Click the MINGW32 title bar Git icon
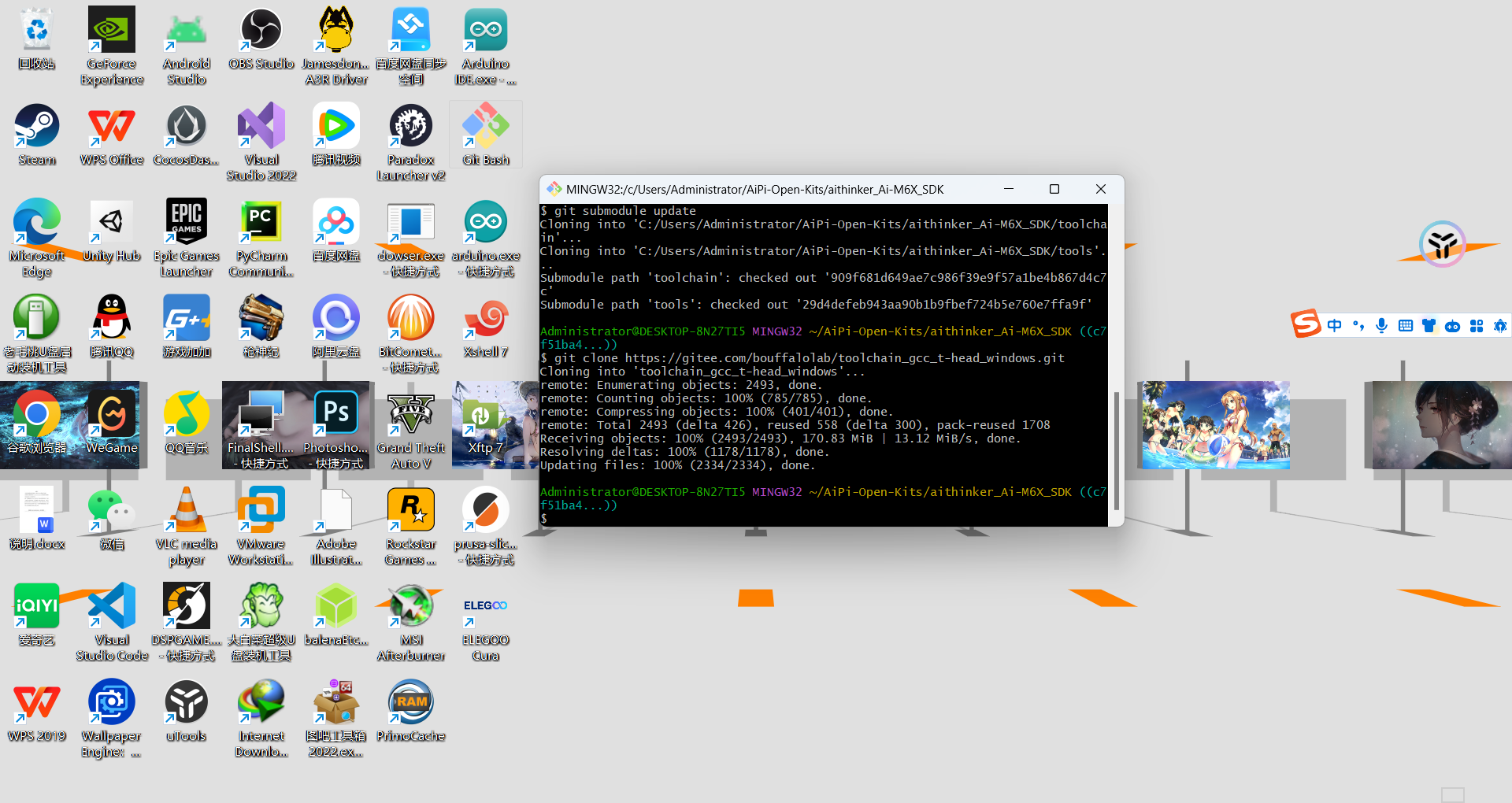Viewport: 1512px width, 803px height. [554, 189]
